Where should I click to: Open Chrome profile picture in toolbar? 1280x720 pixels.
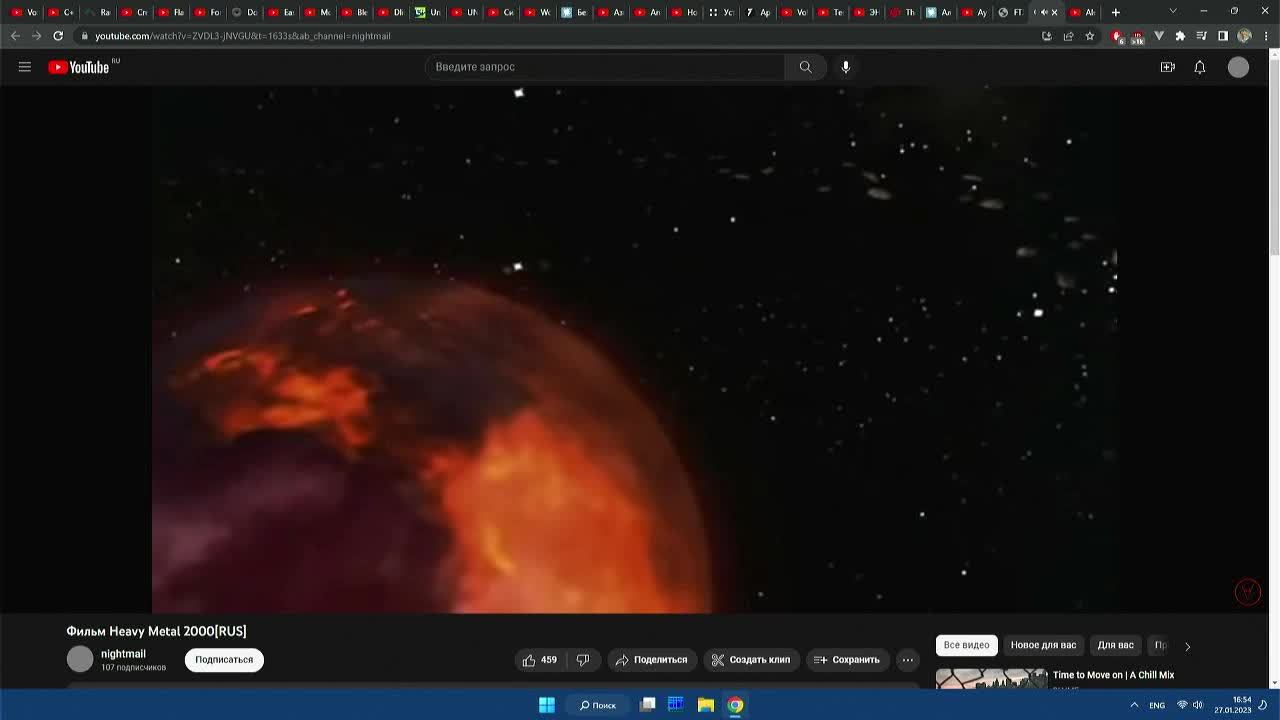coord(1244,36)
